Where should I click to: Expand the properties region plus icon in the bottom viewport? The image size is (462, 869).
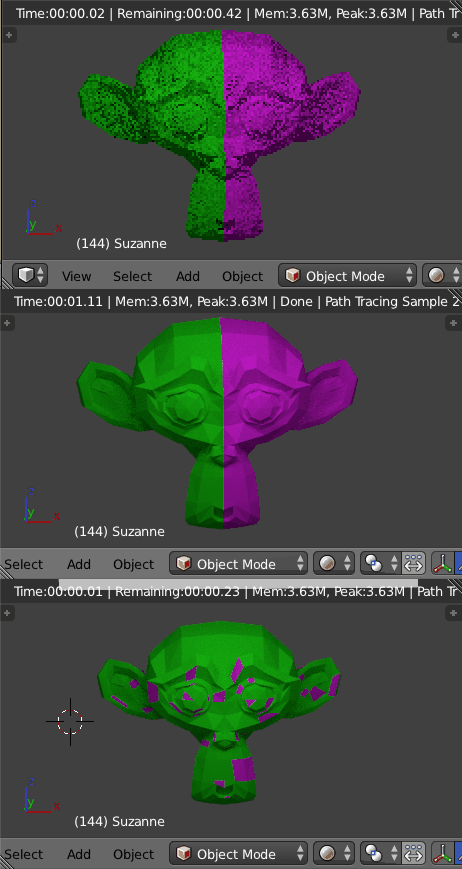click(x=453, y=613)
